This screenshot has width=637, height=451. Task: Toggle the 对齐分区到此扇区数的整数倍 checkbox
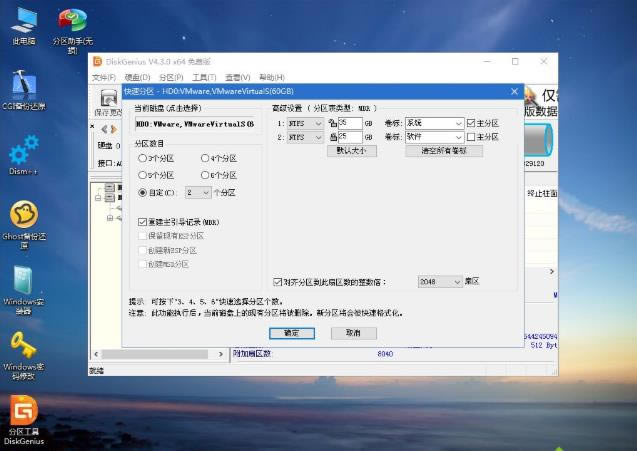point(277,282)
